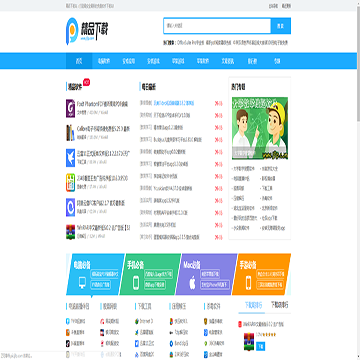
Task: Click the blue search button
Action: pos(281,26)
